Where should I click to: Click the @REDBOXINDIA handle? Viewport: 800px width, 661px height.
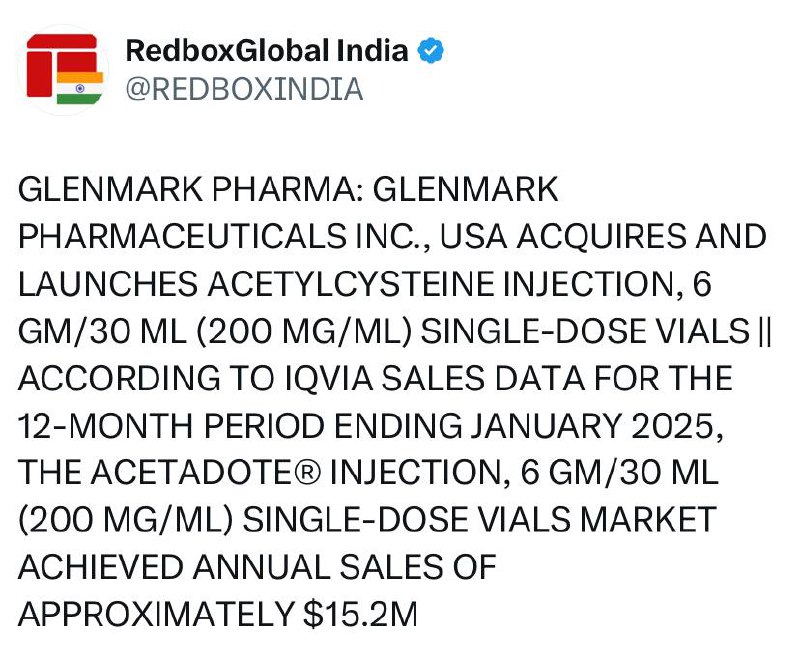244,89
